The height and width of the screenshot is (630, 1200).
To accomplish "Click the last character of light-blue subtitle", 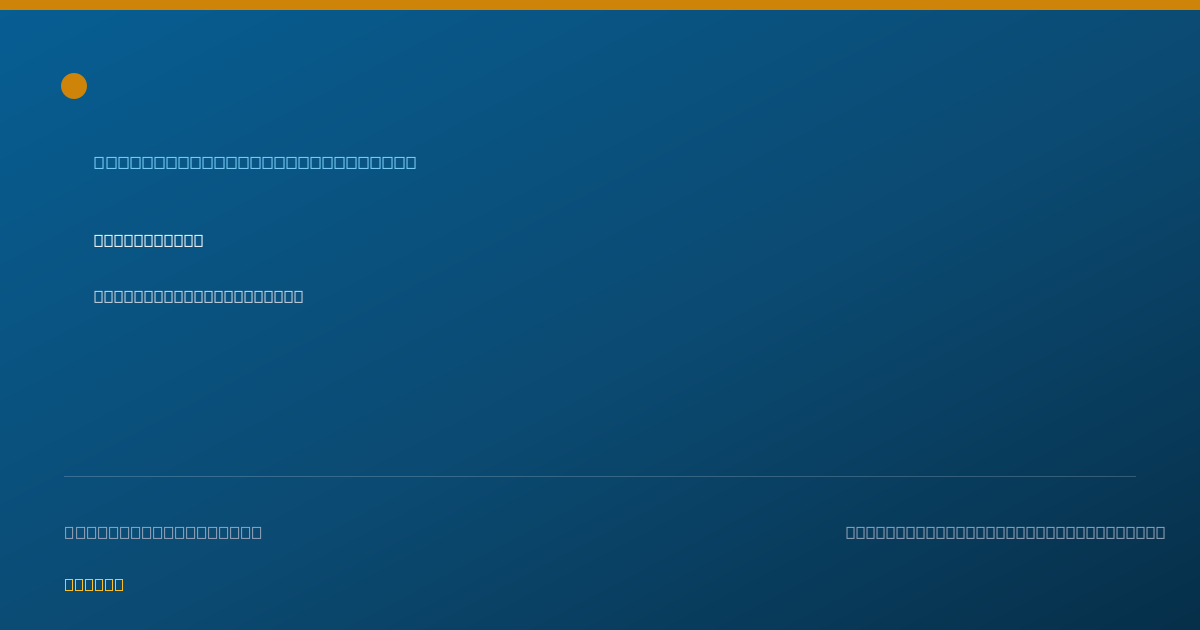I will coord(411,162).
